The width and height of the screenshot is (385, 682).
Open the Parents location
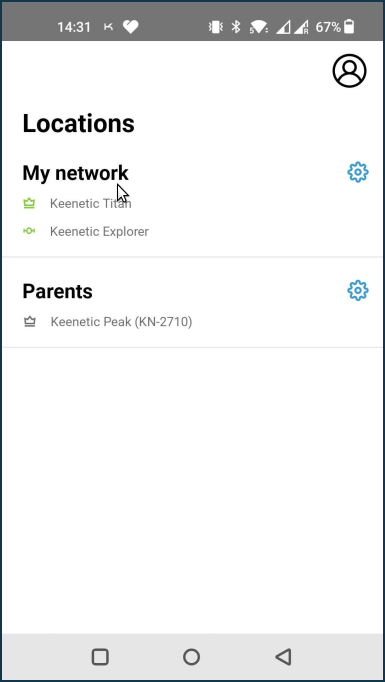(57, 291)
